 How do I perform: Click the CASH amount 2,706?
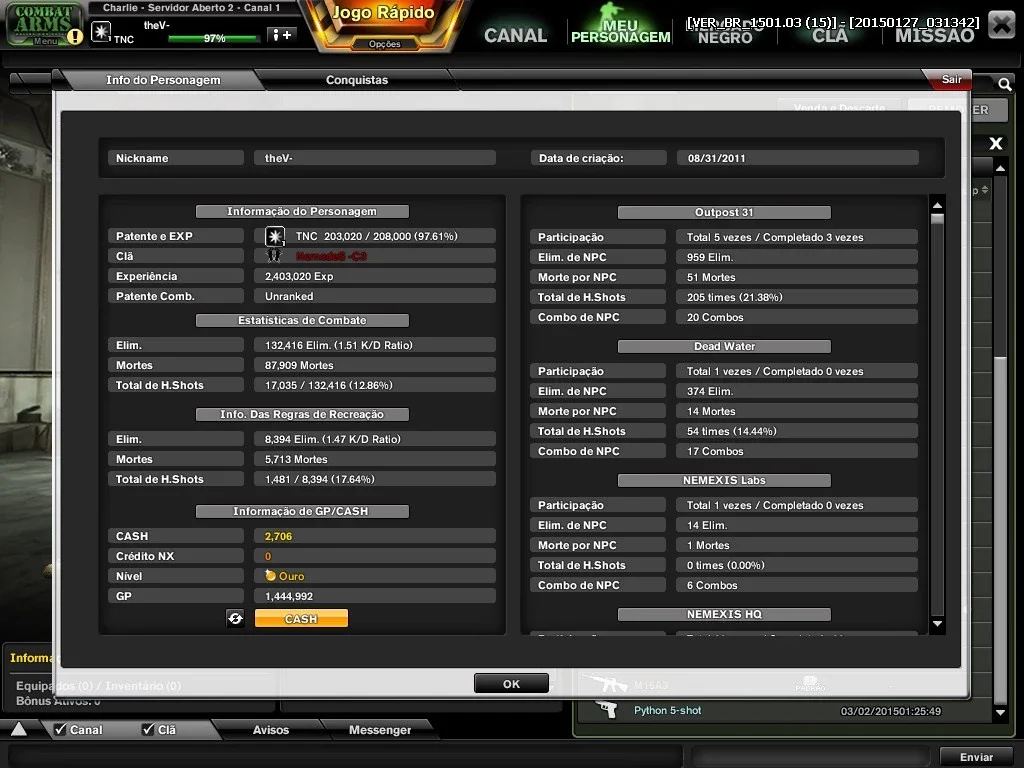click(278, 536)
